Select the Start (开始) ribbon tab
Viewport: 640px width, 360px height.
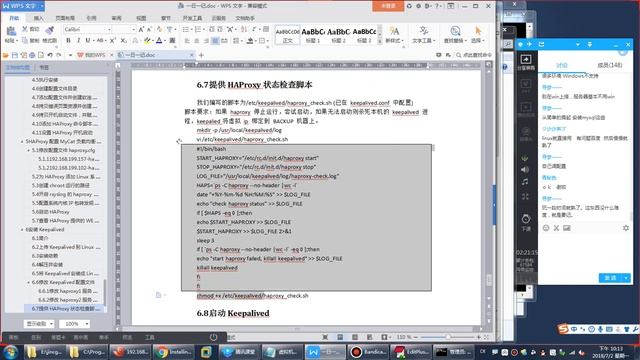click(x=14, y=18)
